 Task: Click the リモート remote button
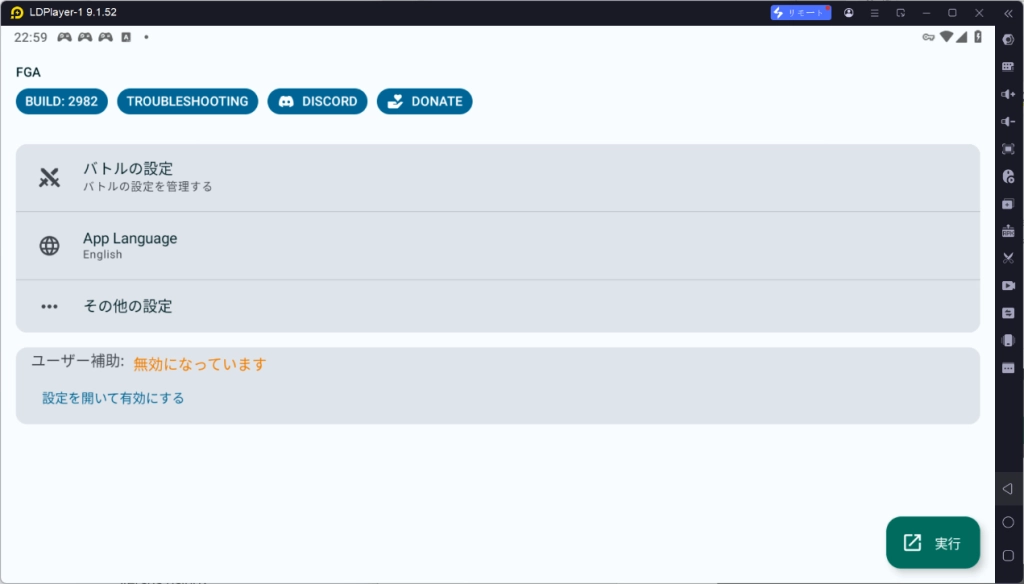point(801,12)
